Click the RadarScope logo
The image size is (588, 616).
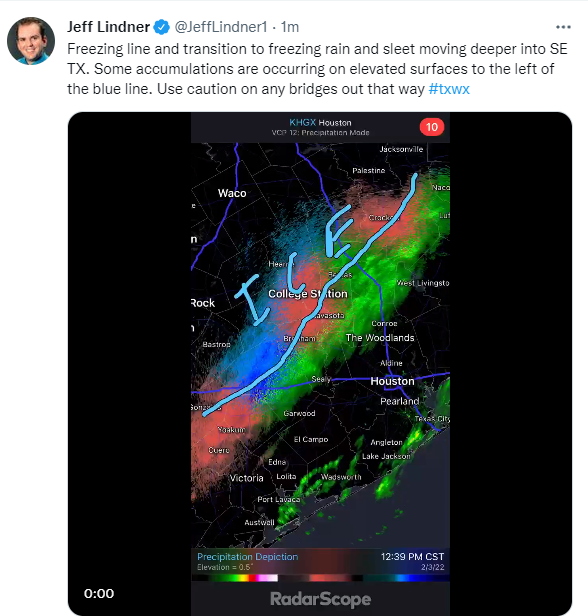[x=321, y=599]
